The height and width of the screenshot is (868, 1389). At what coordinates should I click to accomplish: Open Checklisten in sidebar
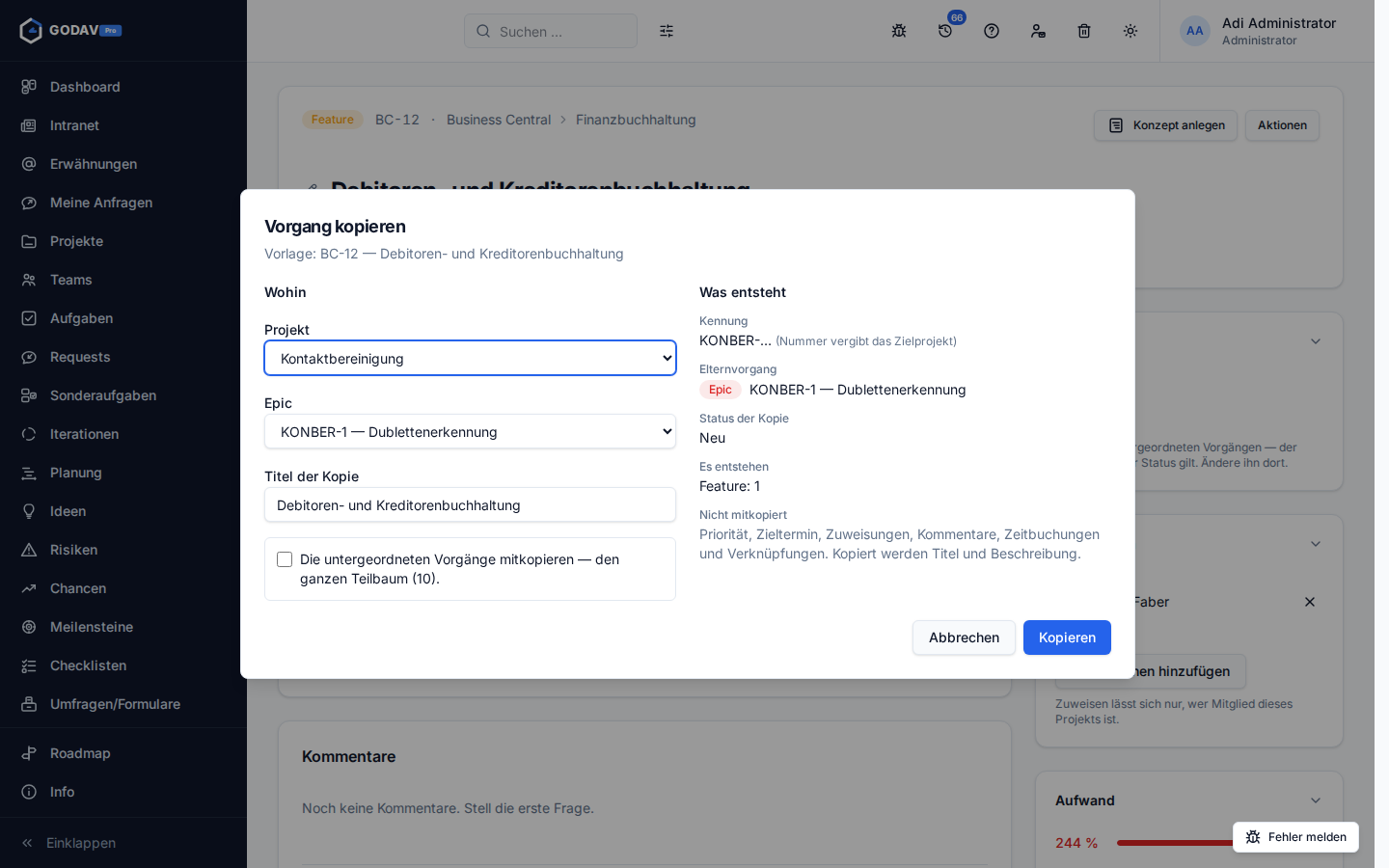pos(123,665)
